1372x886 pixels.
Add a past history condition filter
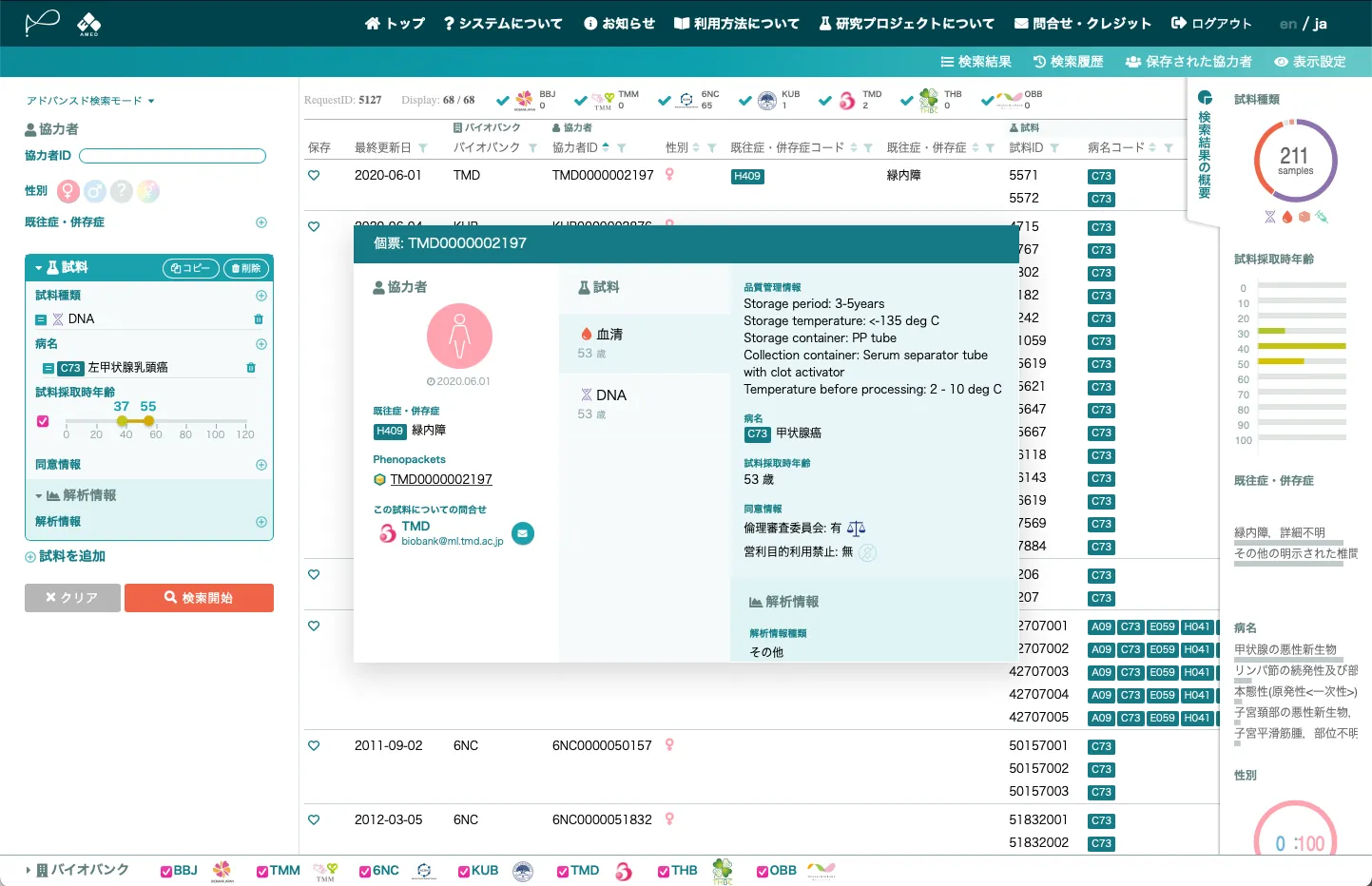coord(261,222)
